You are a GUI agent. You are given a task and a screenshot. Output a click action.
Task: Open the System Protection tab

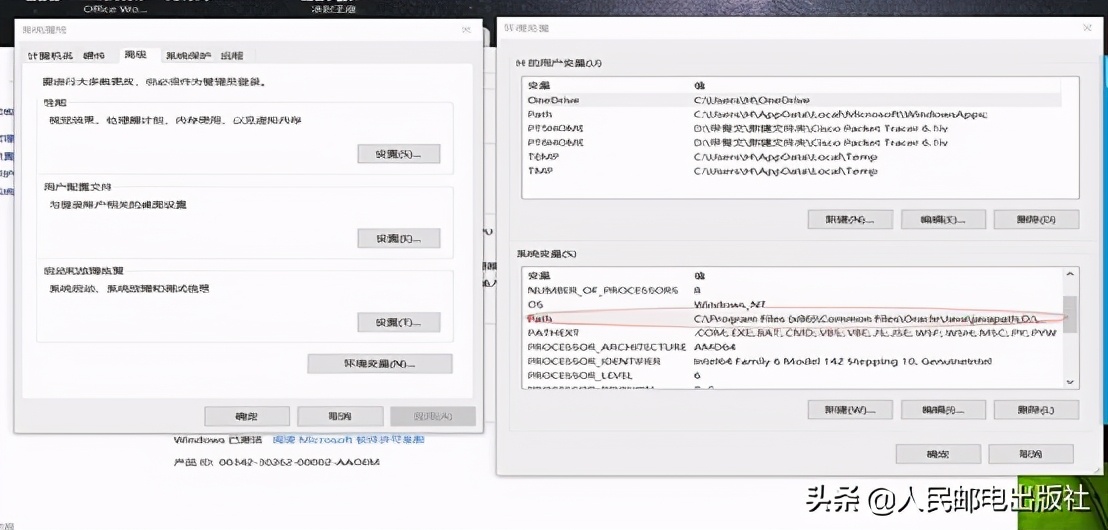[x=188, y=56]
